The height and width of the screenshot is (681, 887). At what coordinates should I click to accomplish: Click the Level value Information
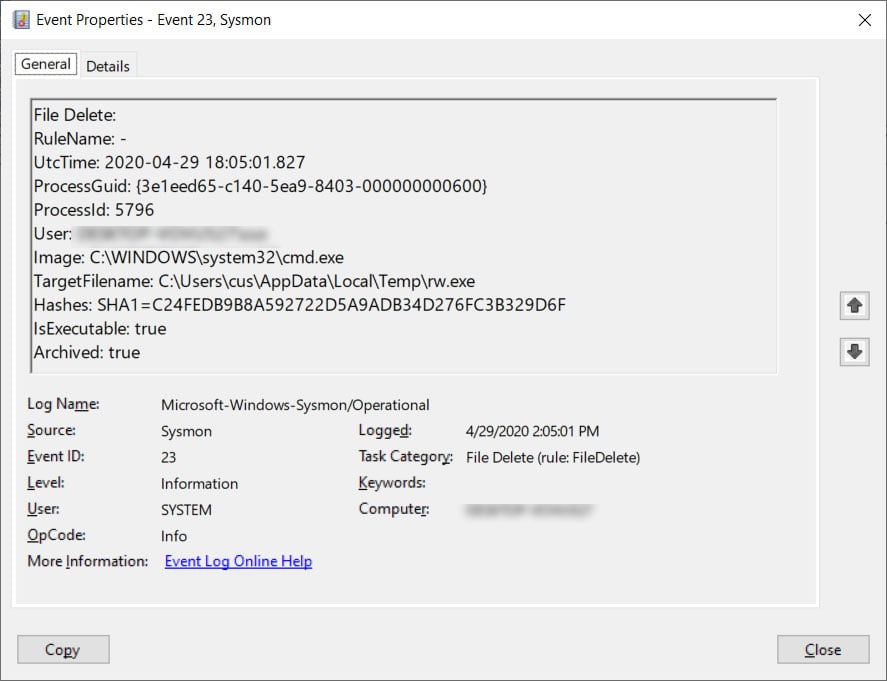(199, 483)
